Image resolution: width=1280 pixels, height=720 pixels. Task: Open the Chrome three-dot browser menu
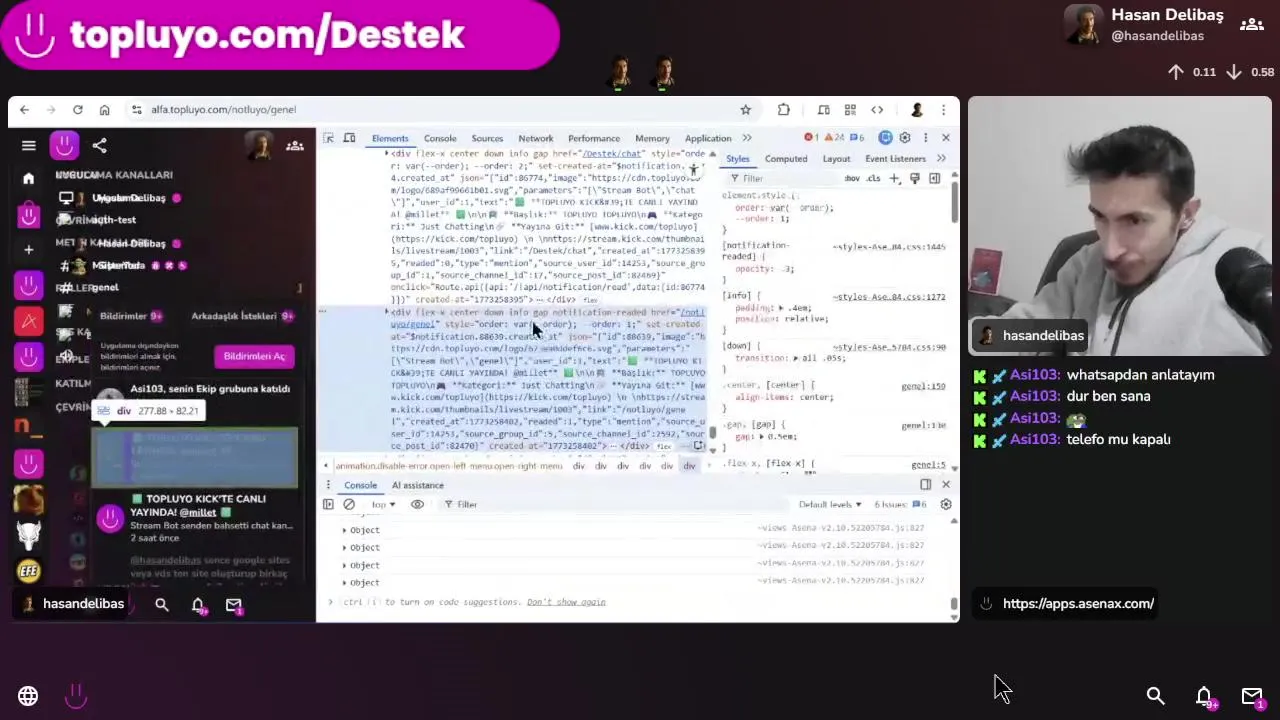[943, 110]
